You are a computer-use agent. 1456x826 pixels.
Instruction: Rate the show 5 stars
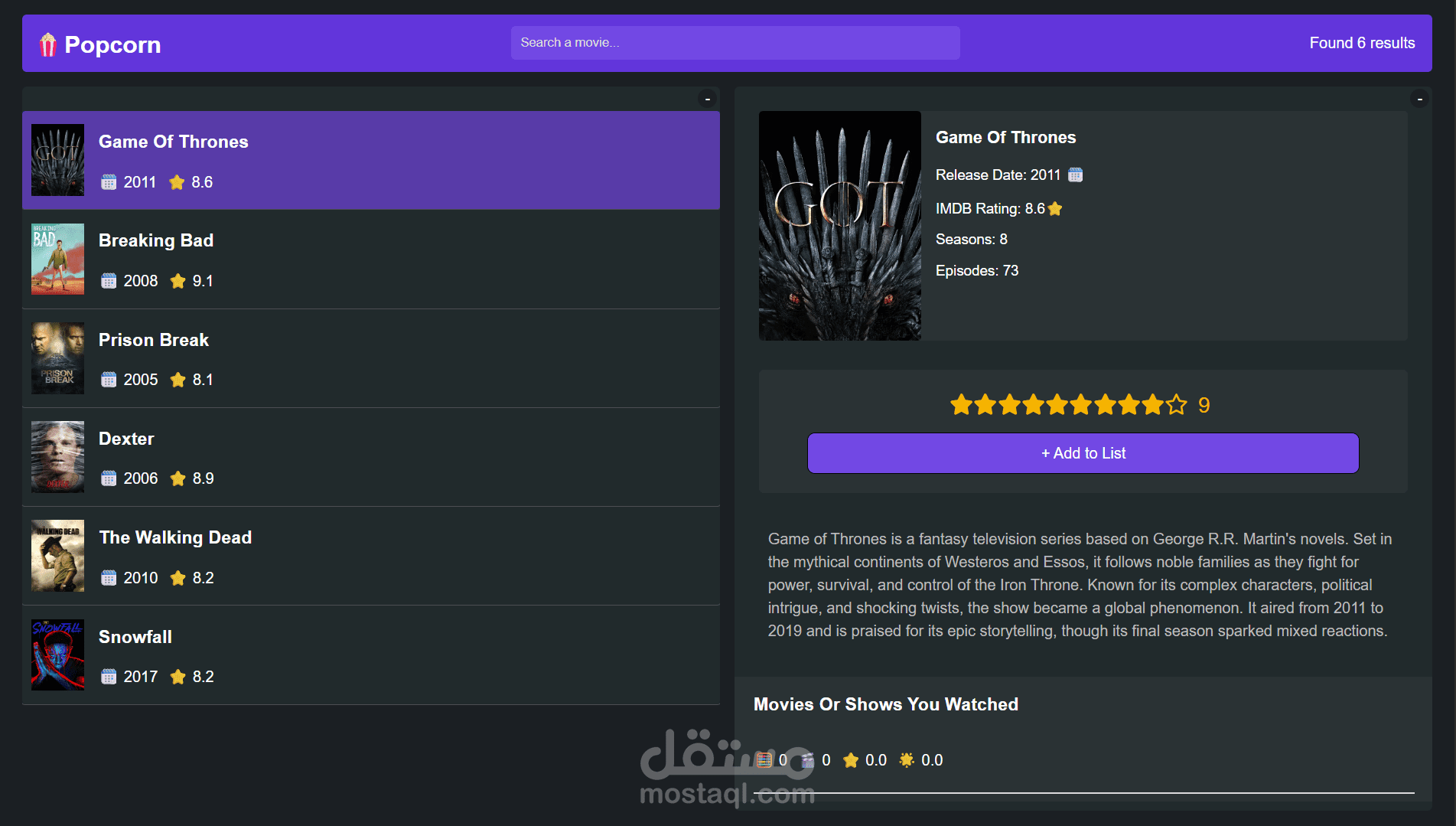coord(1057,405)
